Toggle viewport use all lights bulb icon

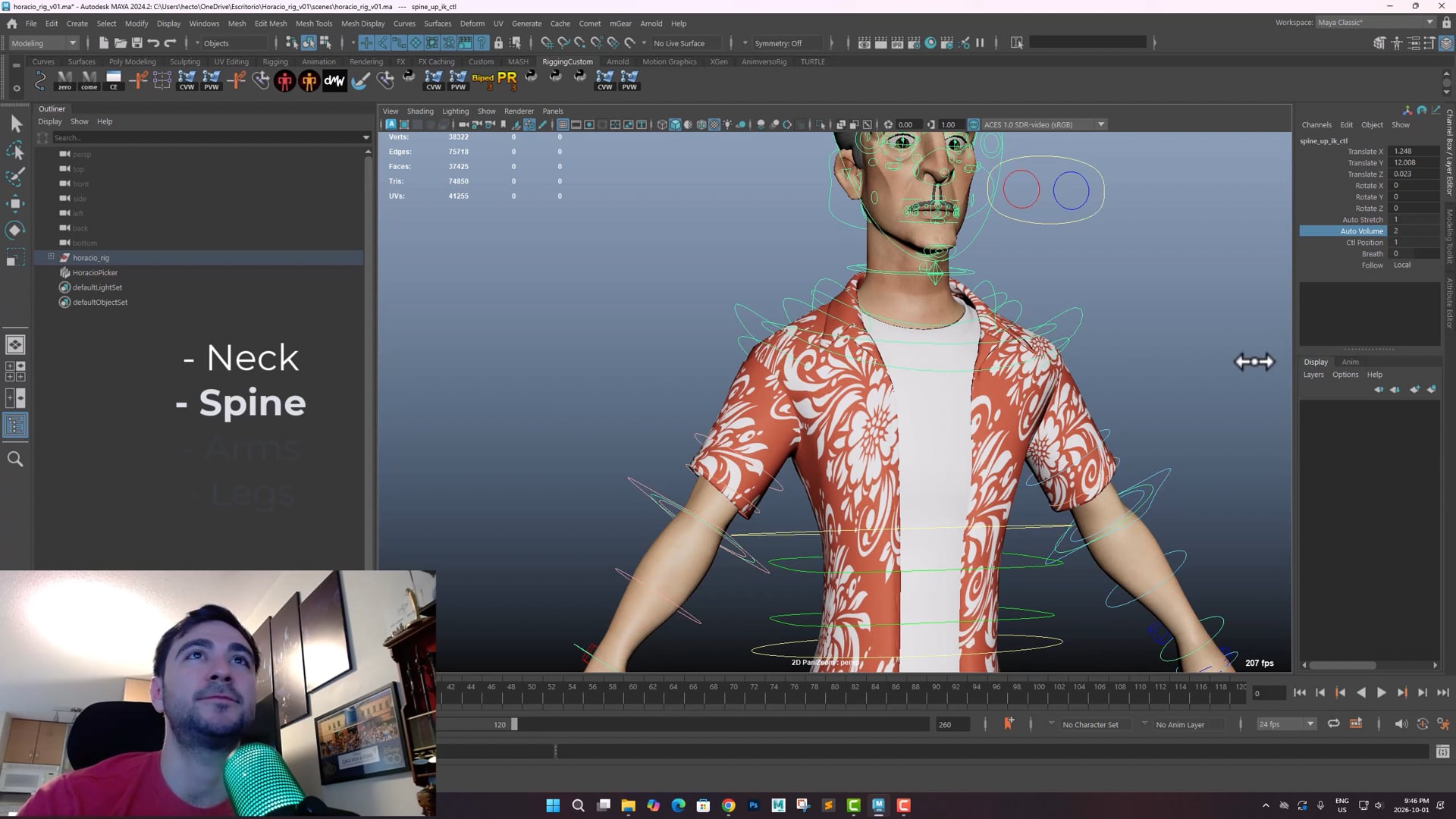tap(727, 124)
